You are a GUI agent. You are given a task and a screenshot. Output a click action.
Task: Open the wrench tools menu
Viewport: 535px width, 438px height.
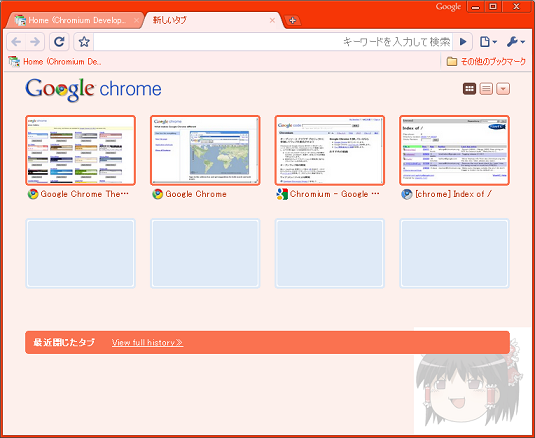pyautogui.click(x=516, y=42)
